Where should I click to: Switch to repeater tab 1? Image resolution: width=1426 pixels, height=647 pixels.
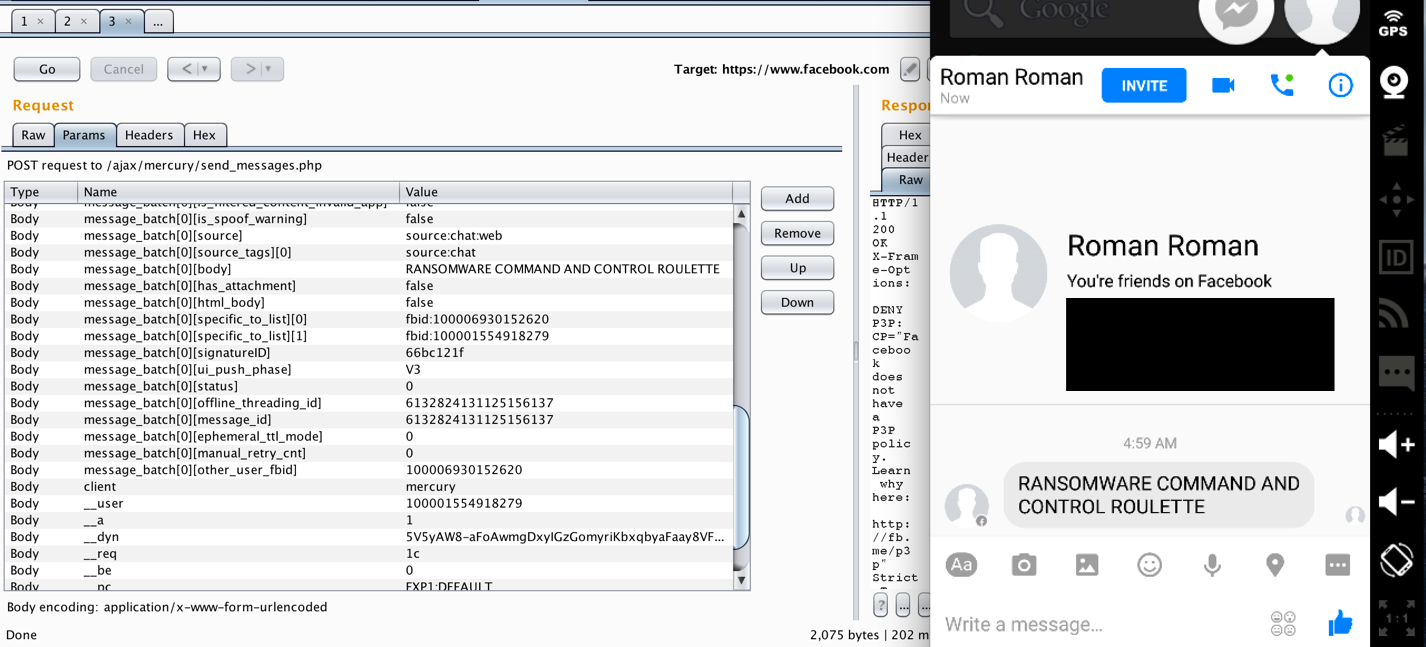[33, 21]
